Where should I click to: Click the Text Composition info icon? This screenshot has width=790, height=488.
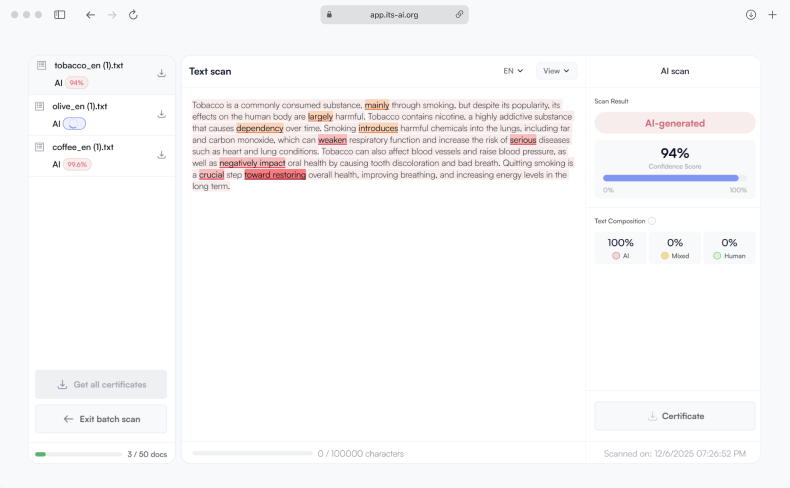click(x=652, y=221)
